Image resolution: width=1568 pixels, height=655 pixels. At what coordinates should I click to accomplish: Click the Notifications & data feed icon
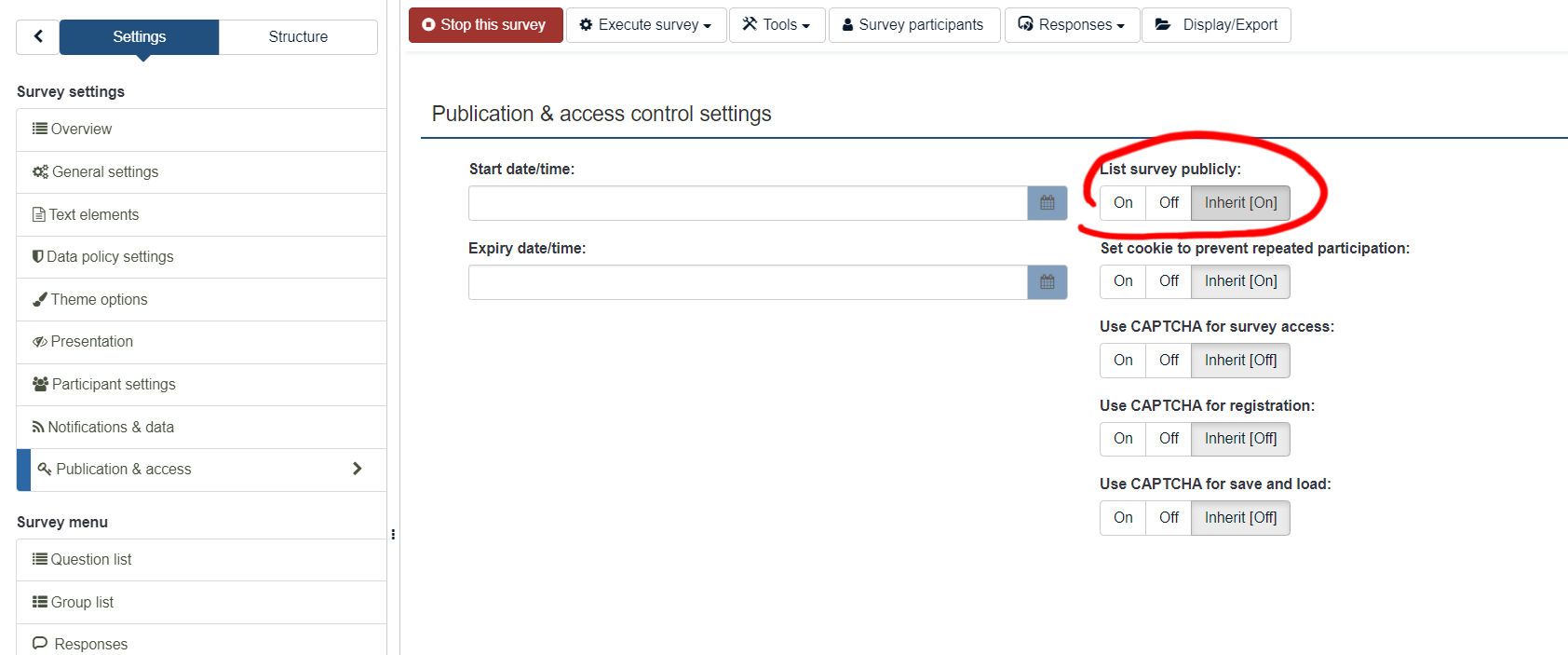pos(38,427)
